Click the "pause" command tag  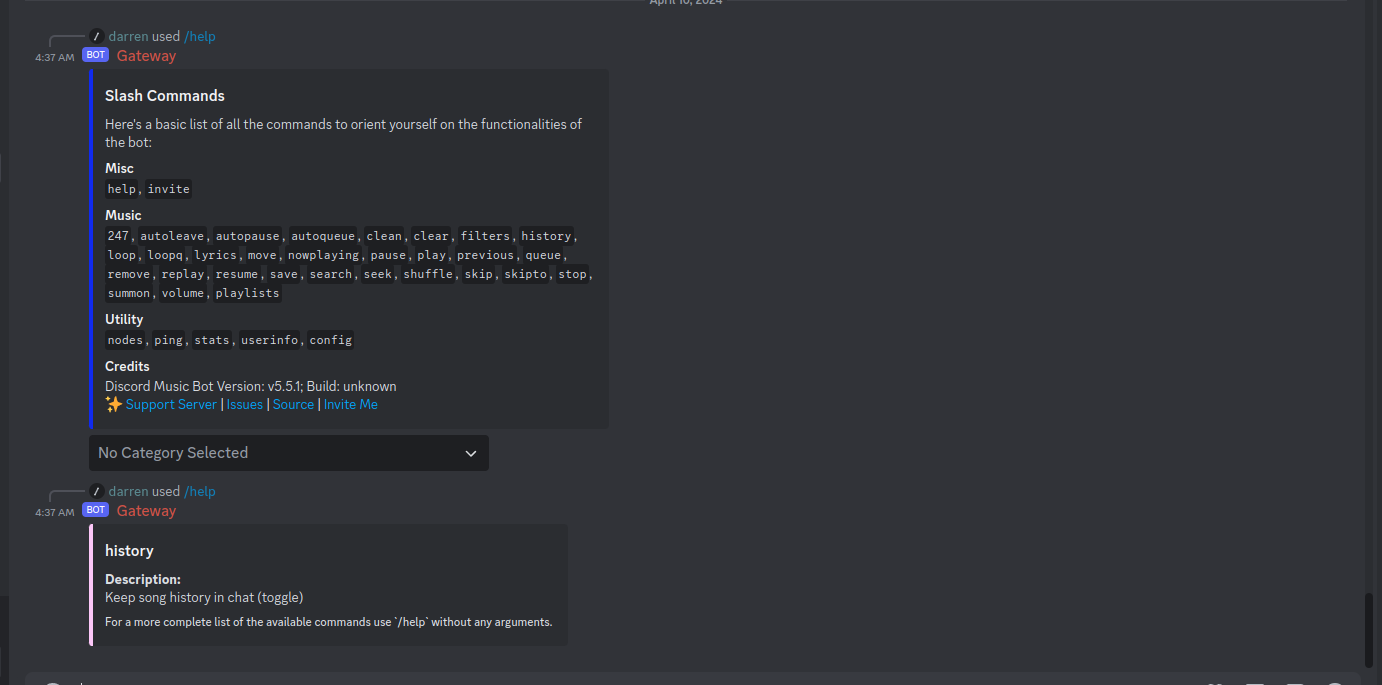point(388,255)
